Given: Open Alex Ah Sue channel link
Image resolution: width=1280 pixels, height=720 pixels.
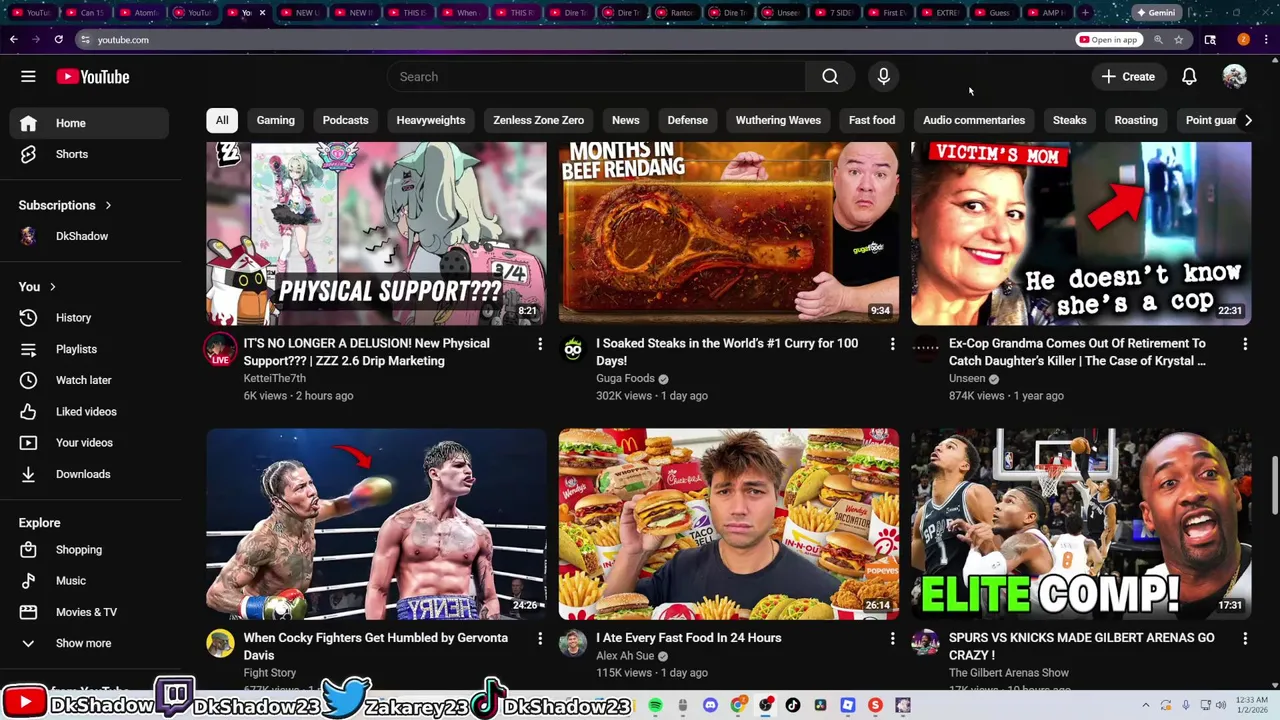Looking at the screenshot, I should [625, 656].
